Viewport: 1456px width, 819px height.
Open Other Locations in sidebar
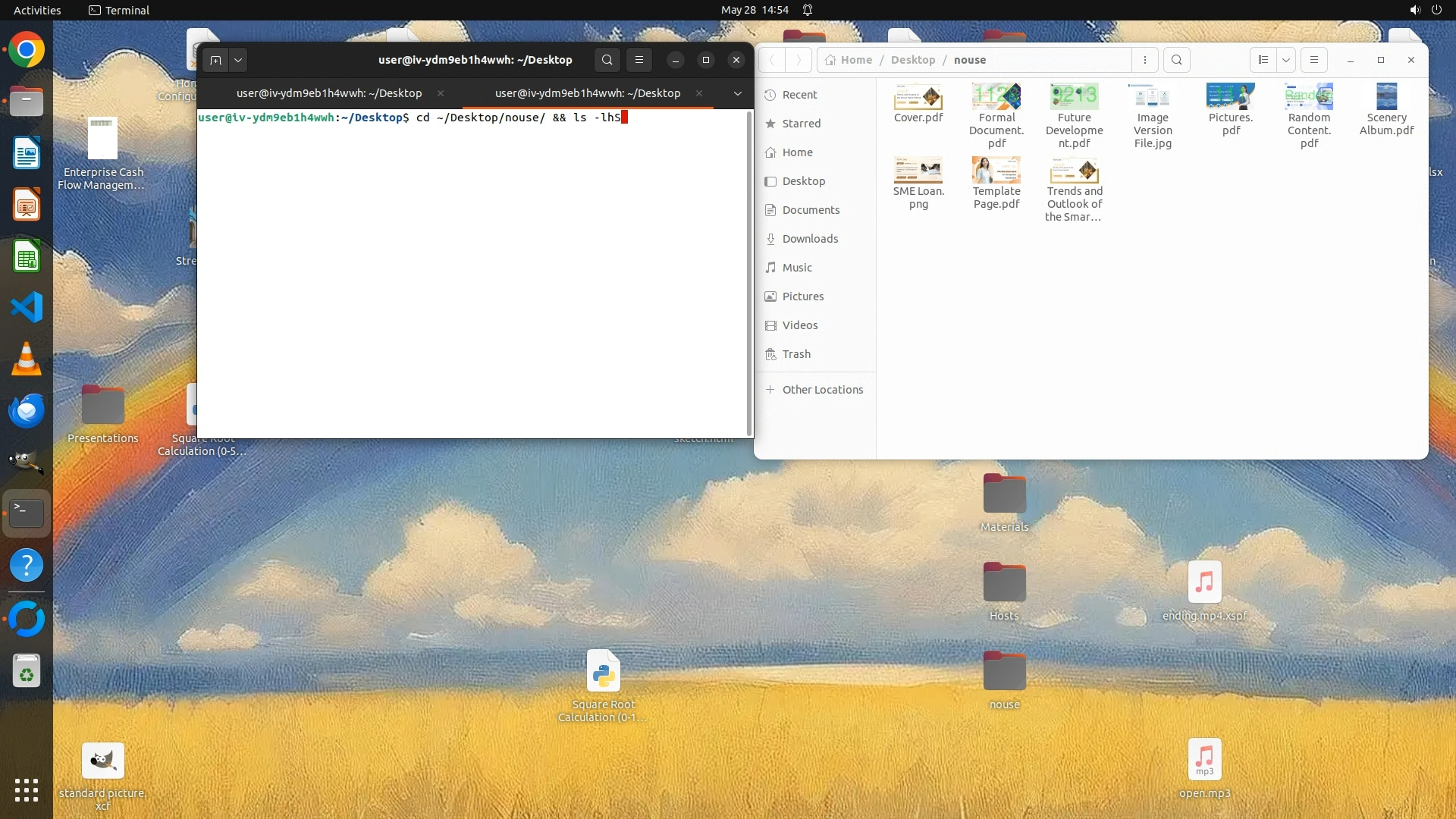[822, 390]
